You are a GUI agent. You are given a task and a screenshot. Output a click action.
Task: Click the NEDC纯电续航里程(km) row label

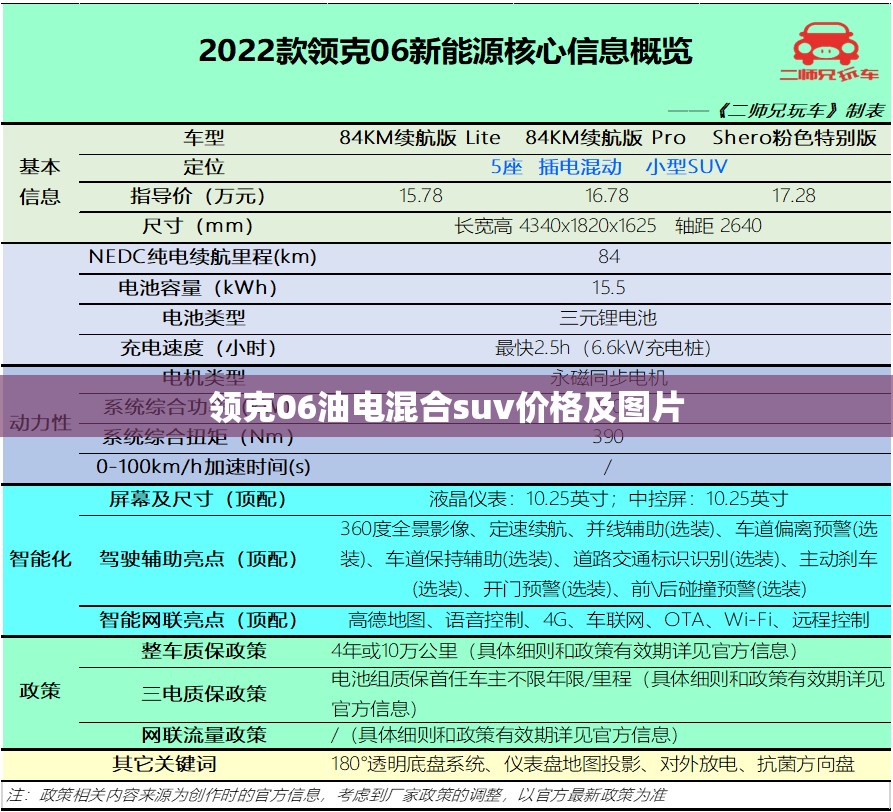[x=202, y=257]
